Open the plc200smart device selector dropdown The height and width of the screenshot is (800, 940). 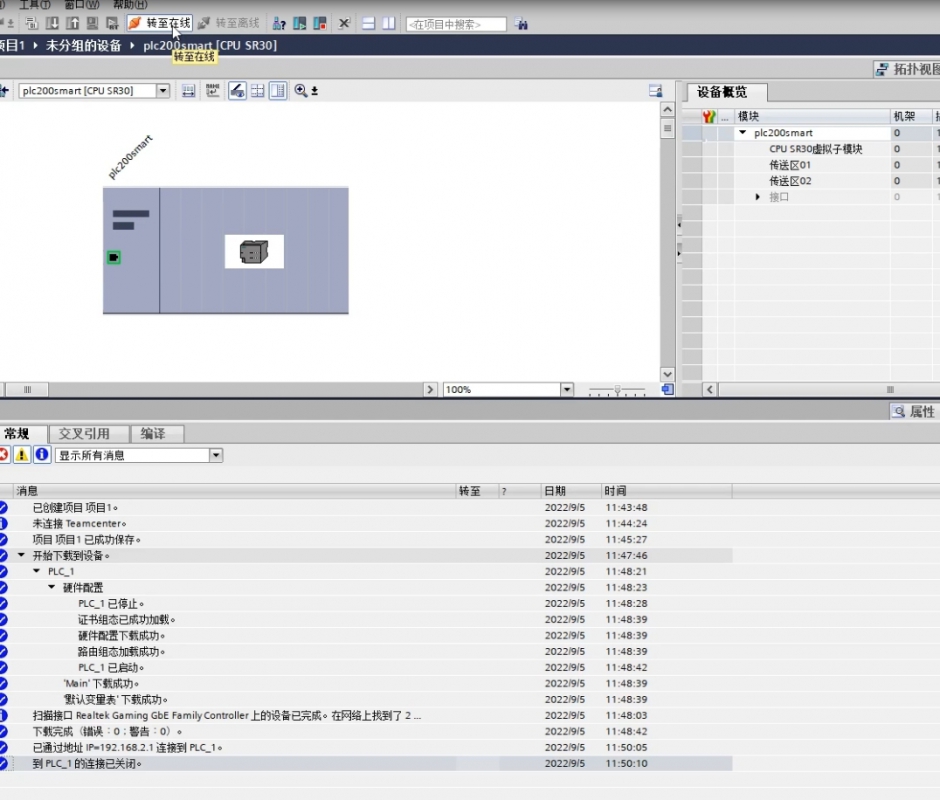point(162,91)
